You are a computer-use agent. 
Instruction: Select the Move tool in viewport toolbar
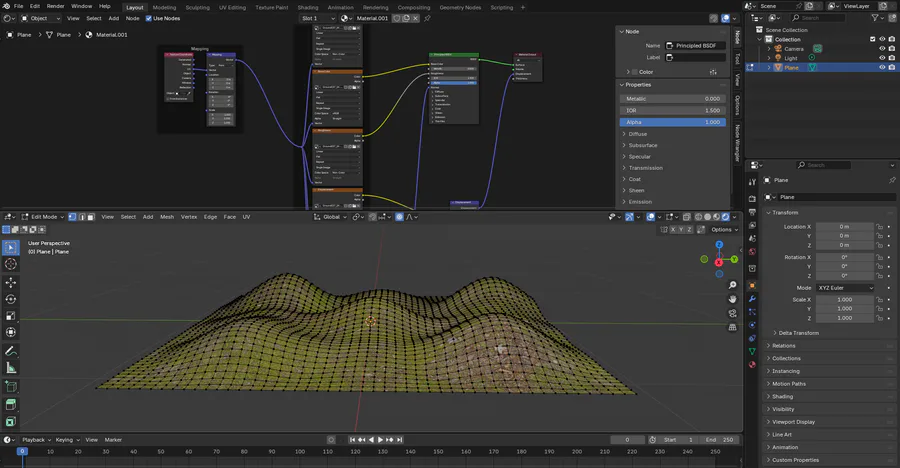pyautogui.click(x=11, y=283)
